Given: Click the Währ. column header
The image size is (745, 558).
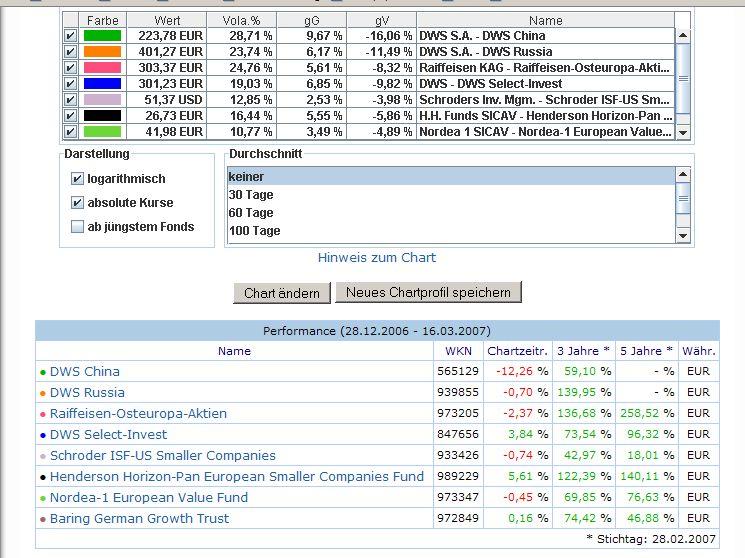Looking at the screenshot, I should 699,351.
